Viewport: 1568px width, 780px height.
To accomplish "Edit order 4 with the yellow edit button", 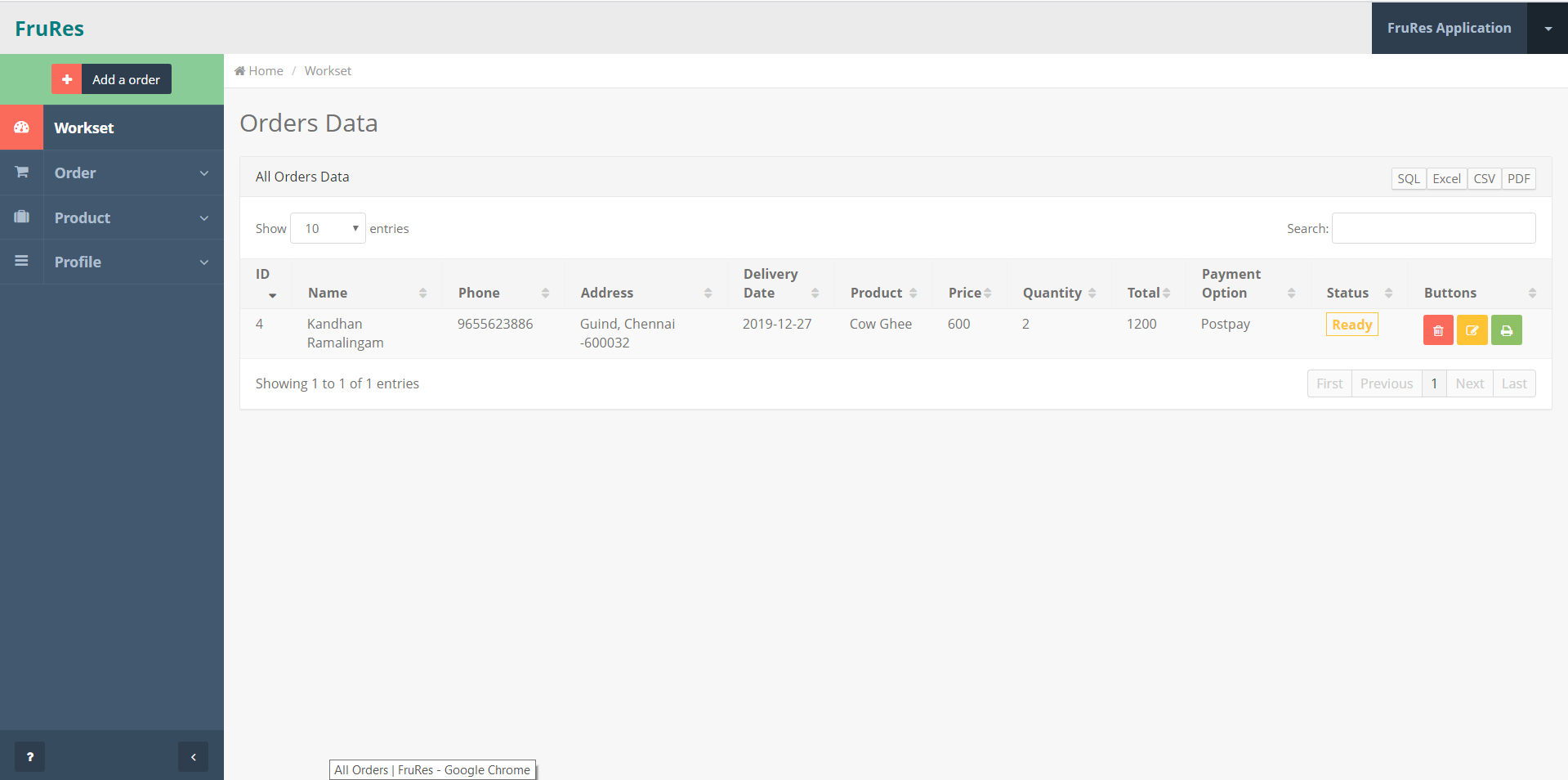I will [x=1472, y=330].
